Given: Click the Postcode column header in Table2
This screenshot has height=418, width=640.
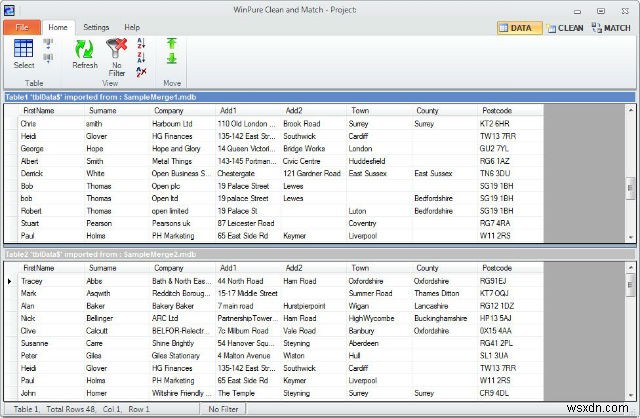Looking at the screenshot, I should click(496, 268).
